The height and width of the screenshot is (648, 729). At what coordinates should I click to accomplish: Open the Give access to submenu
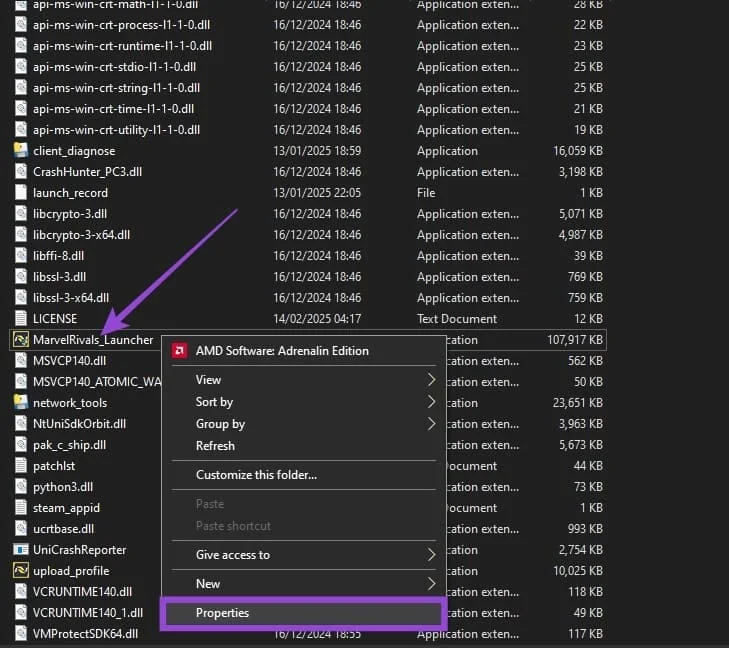[x=431, y=555]
